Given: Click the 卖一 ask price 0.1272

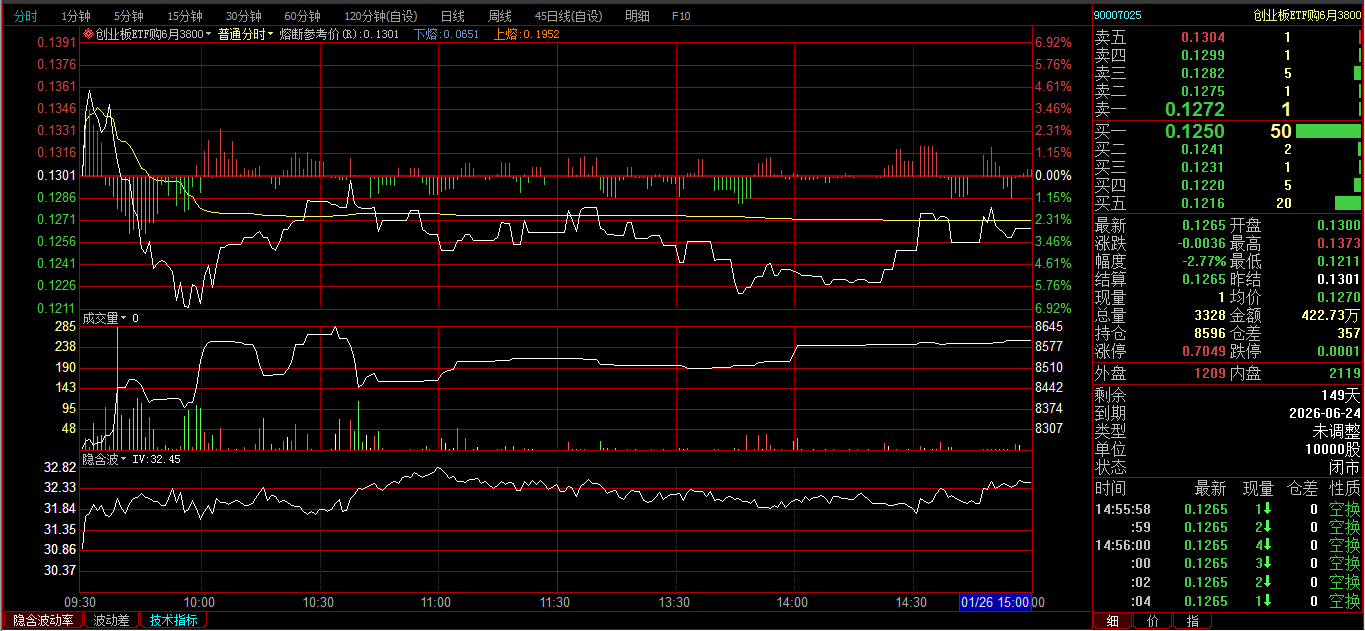Looking at the screenshot, I should [1194, 109].
